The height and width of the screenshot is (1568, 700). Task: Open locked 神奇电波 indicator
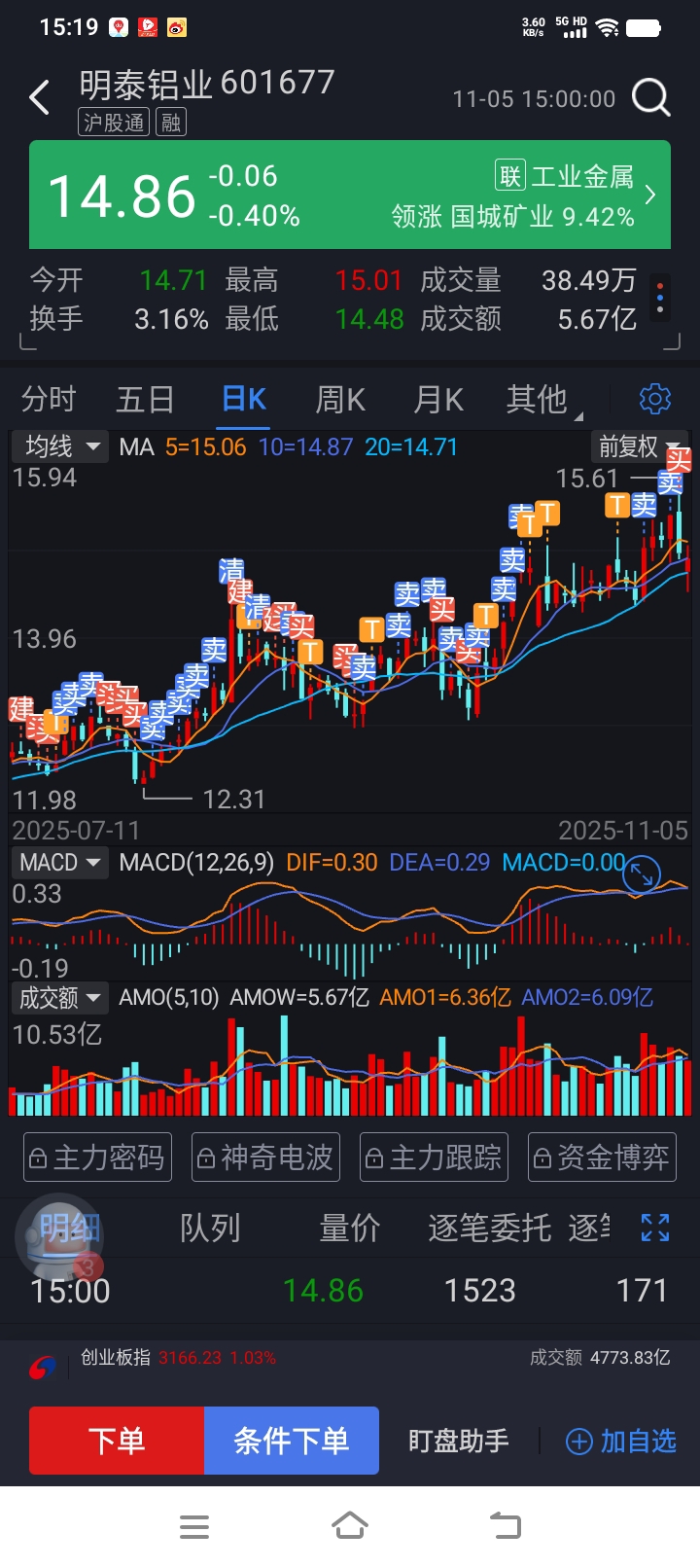click(x=265, y=1158)
